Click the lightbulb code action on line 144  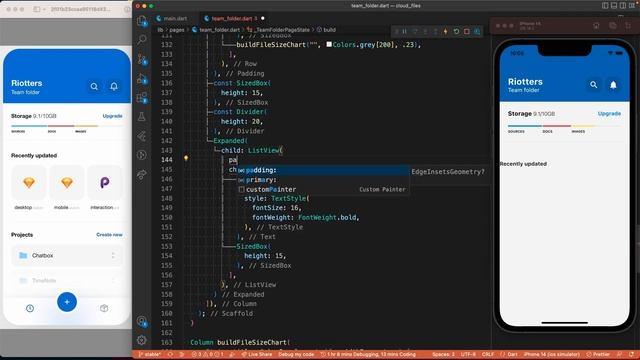pyautogui.click(x=186, y=158)
